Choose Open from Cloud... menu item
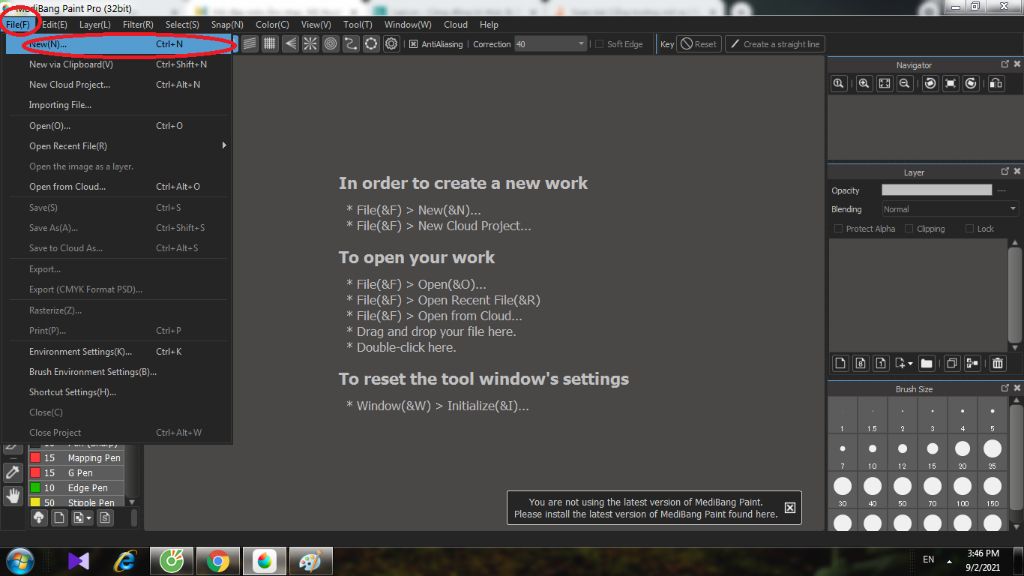The image size is (1024, 576). 119,186
